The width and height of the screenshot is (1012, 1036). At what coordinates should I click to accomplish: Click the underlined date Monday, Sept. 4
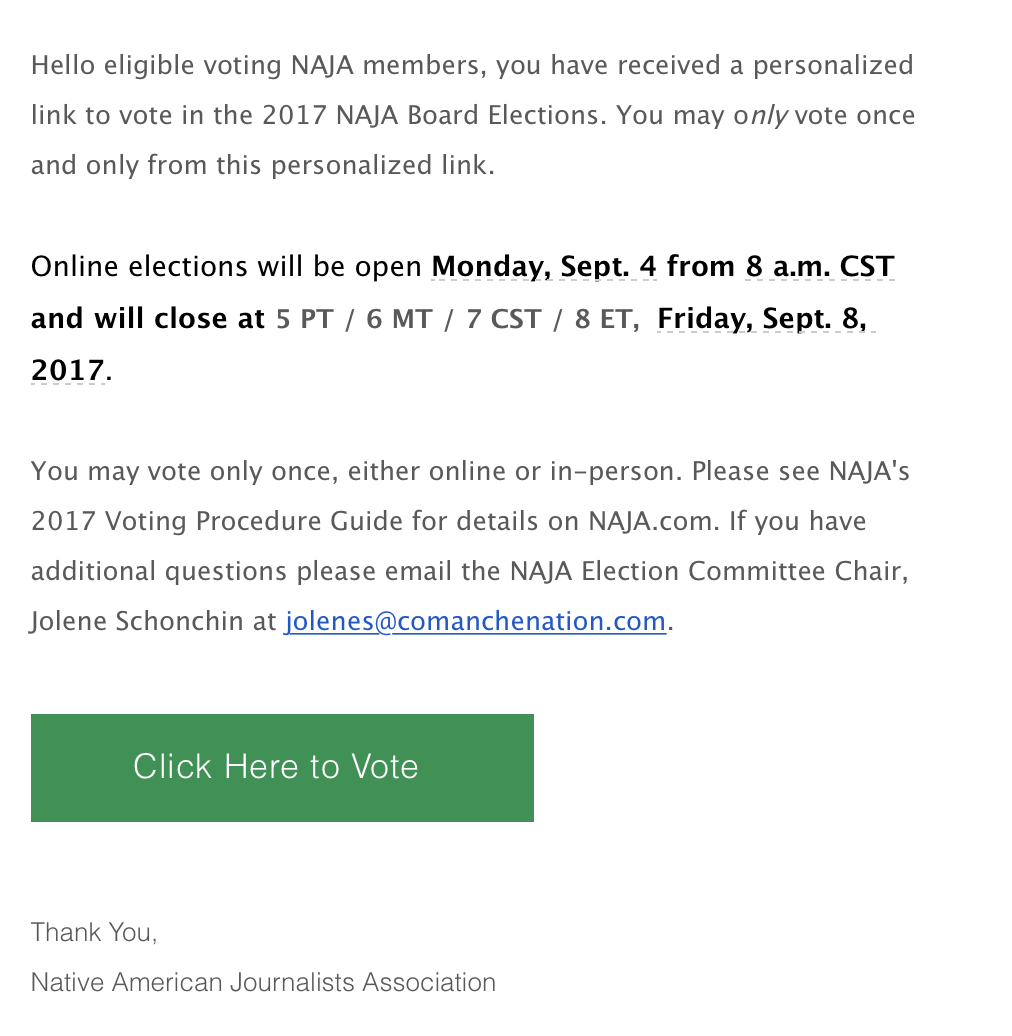(544, 268)
